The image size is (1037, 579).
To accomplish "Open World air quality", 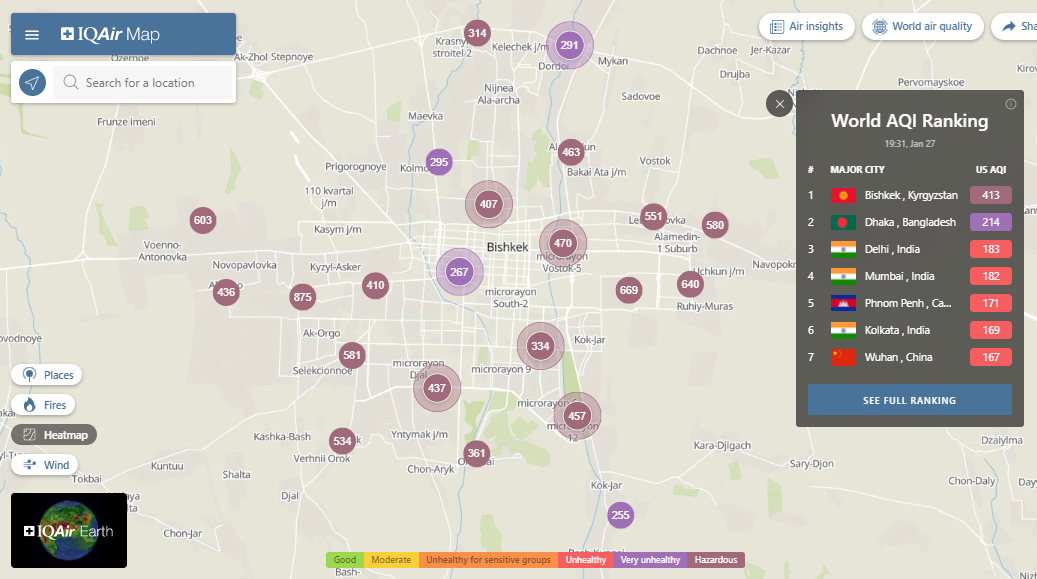I will click(922, 26).
